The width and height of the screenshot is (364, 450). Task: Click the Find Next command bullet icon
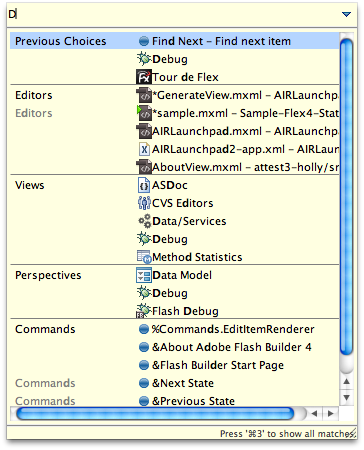pyautogui.click(x=144, y=41)
